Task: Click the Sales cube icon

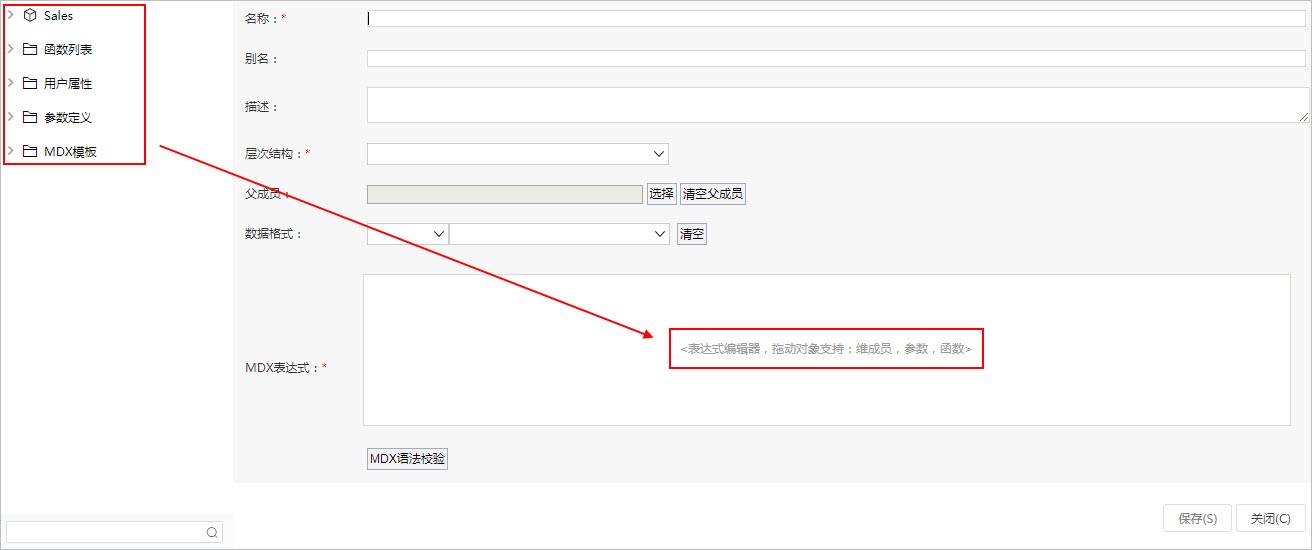Action: [x=29, y=16]
